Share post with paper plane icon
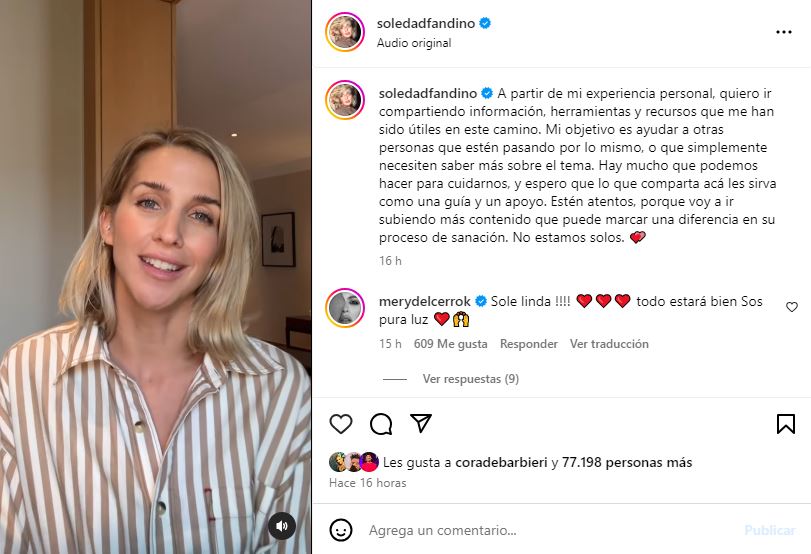811x554 pixels. 421,423
